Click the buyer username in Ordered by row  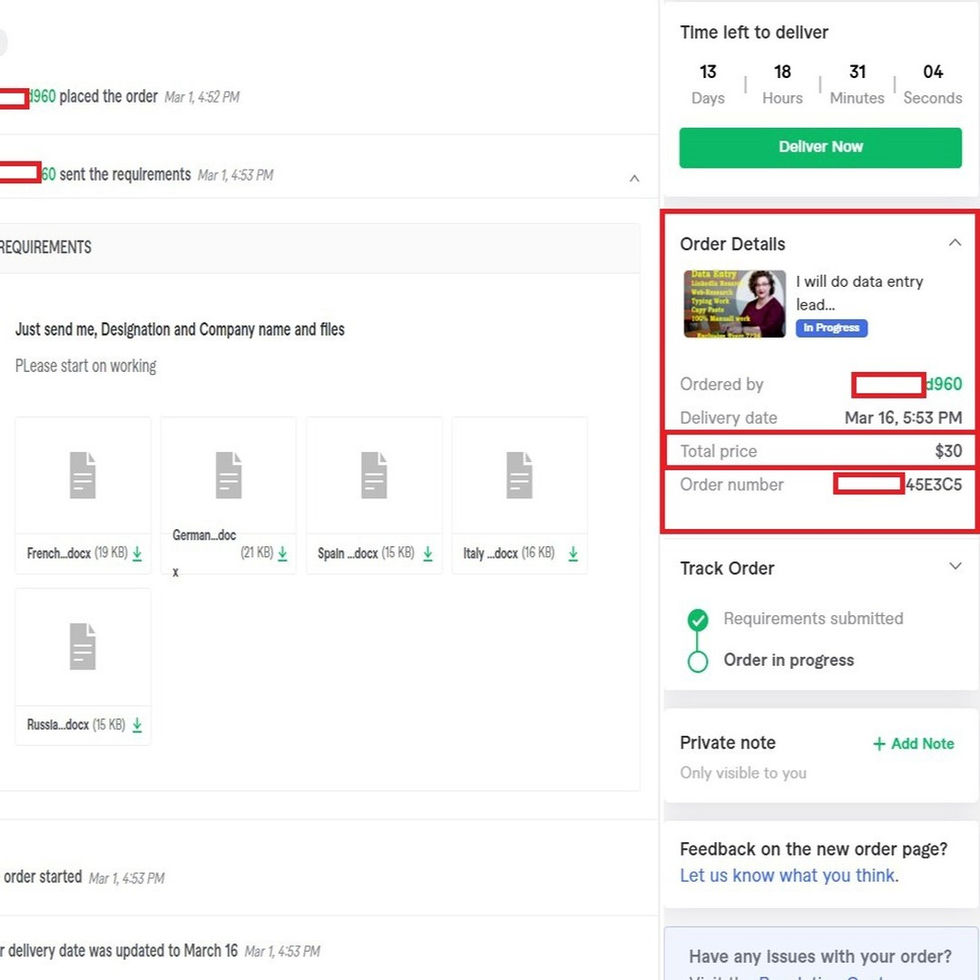(943, 384)
